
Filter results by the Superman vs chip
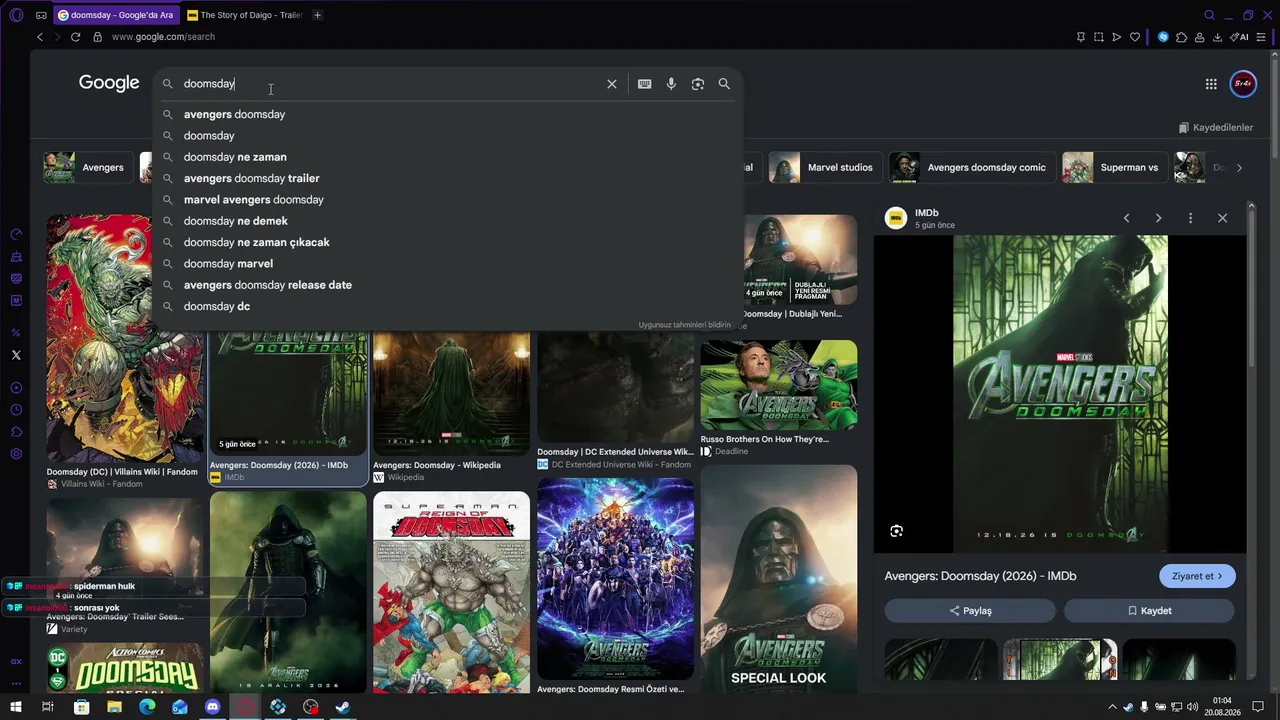1114,168
